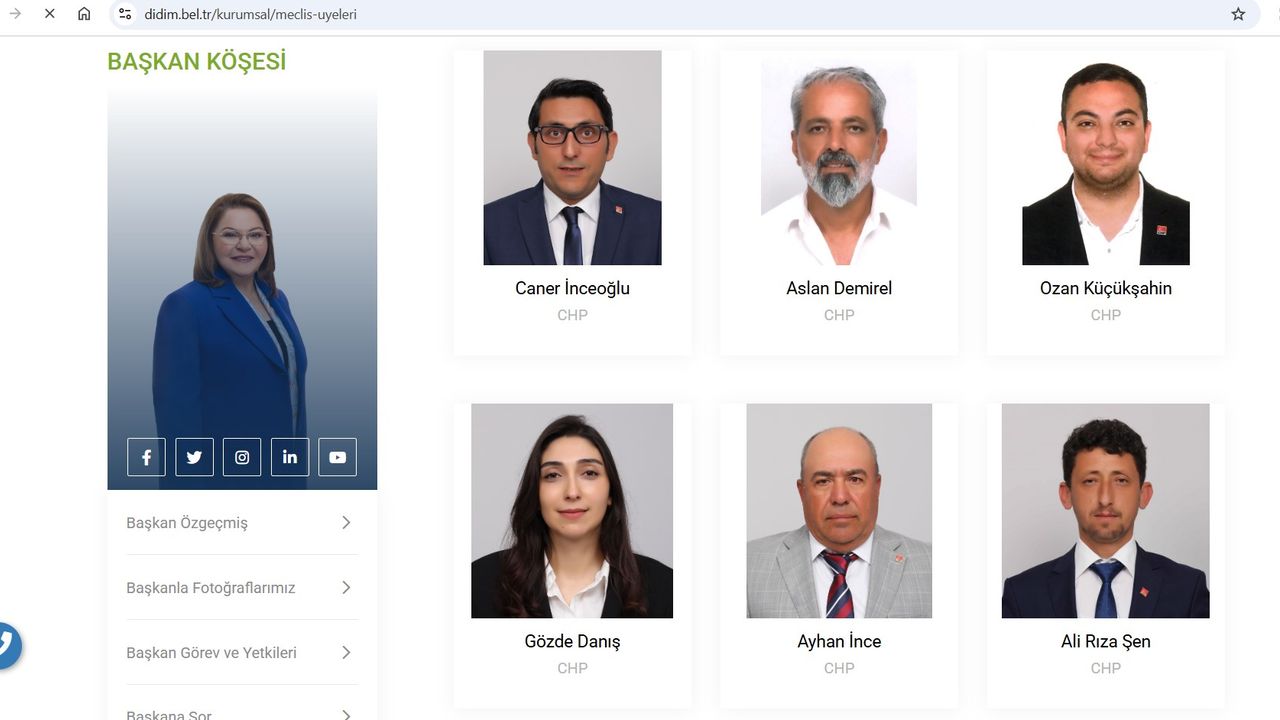Click Ayhan İnce name link

[x=839, y=641]
